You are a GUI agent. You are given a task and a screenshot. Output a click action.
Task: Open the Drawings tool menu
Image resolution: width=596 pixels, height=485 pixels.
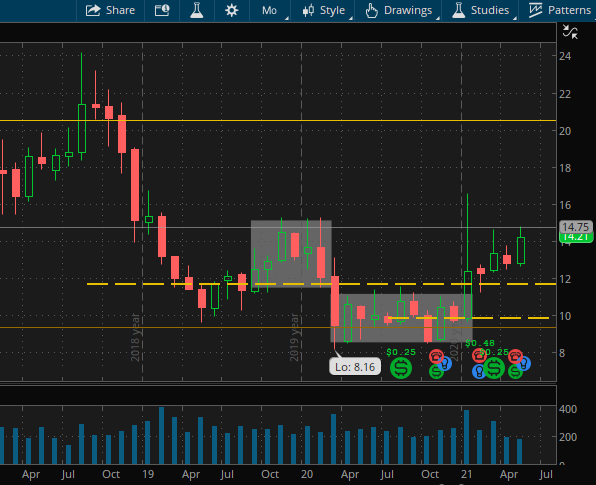point(398,10)
